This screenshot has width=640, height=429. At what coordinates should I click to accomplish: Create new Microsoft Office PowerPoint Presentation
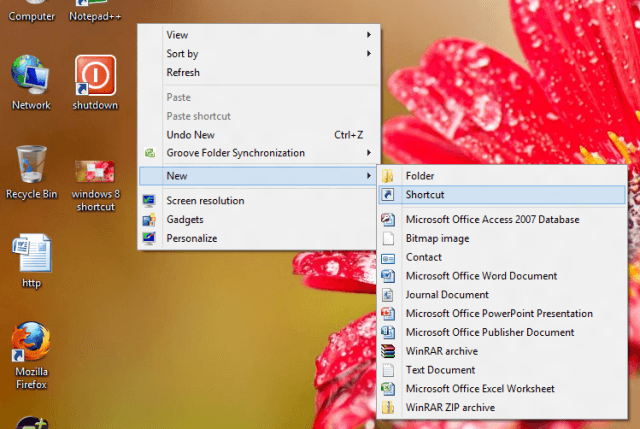coord(502,313)
